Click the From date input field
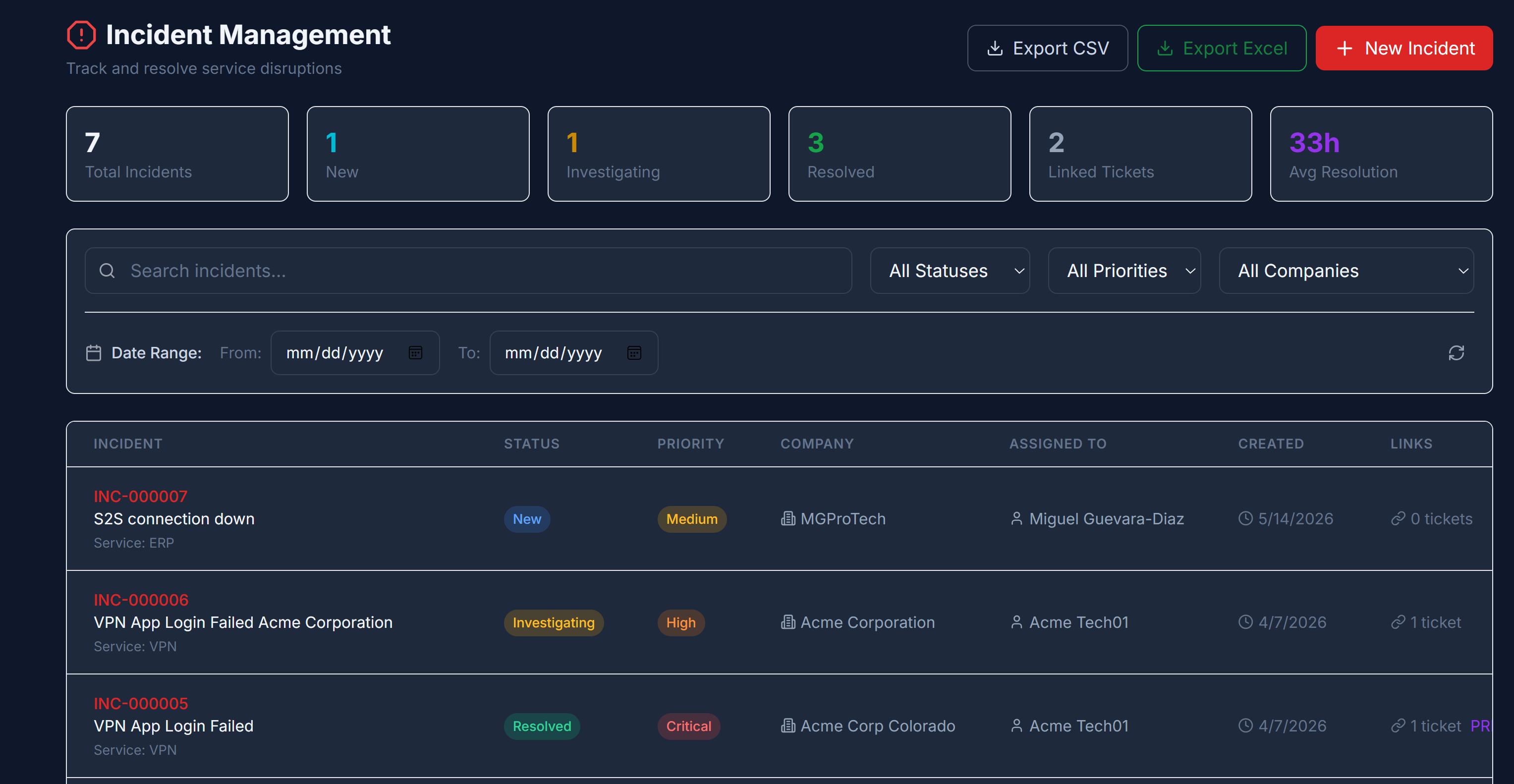The image size is (1514, 784). point(355,353)
